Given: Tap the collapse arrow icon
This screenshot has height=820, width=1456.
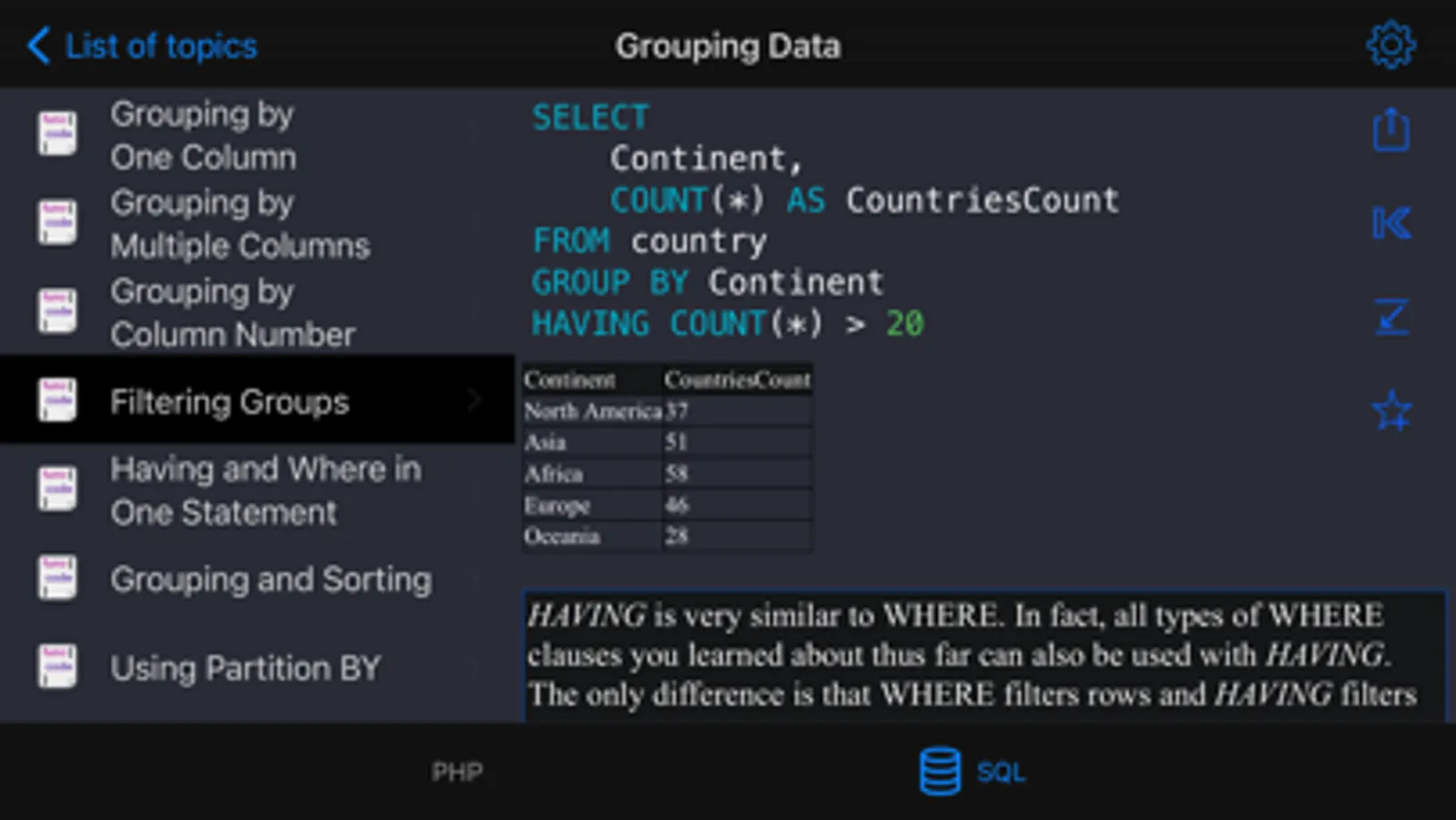Looking at the screenshot, I should (1391, 317).
